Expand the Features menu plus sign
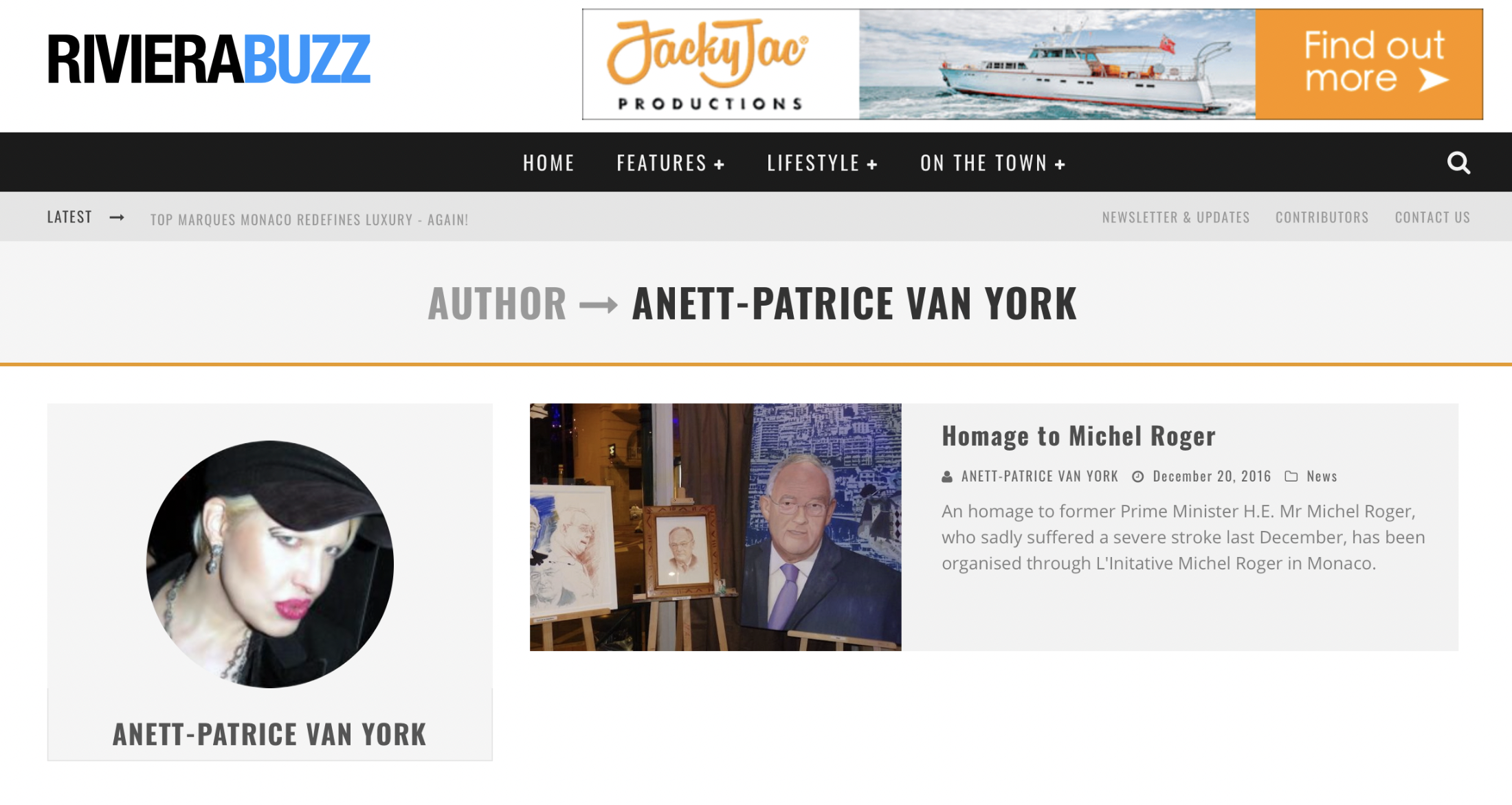 pos(719,165)
